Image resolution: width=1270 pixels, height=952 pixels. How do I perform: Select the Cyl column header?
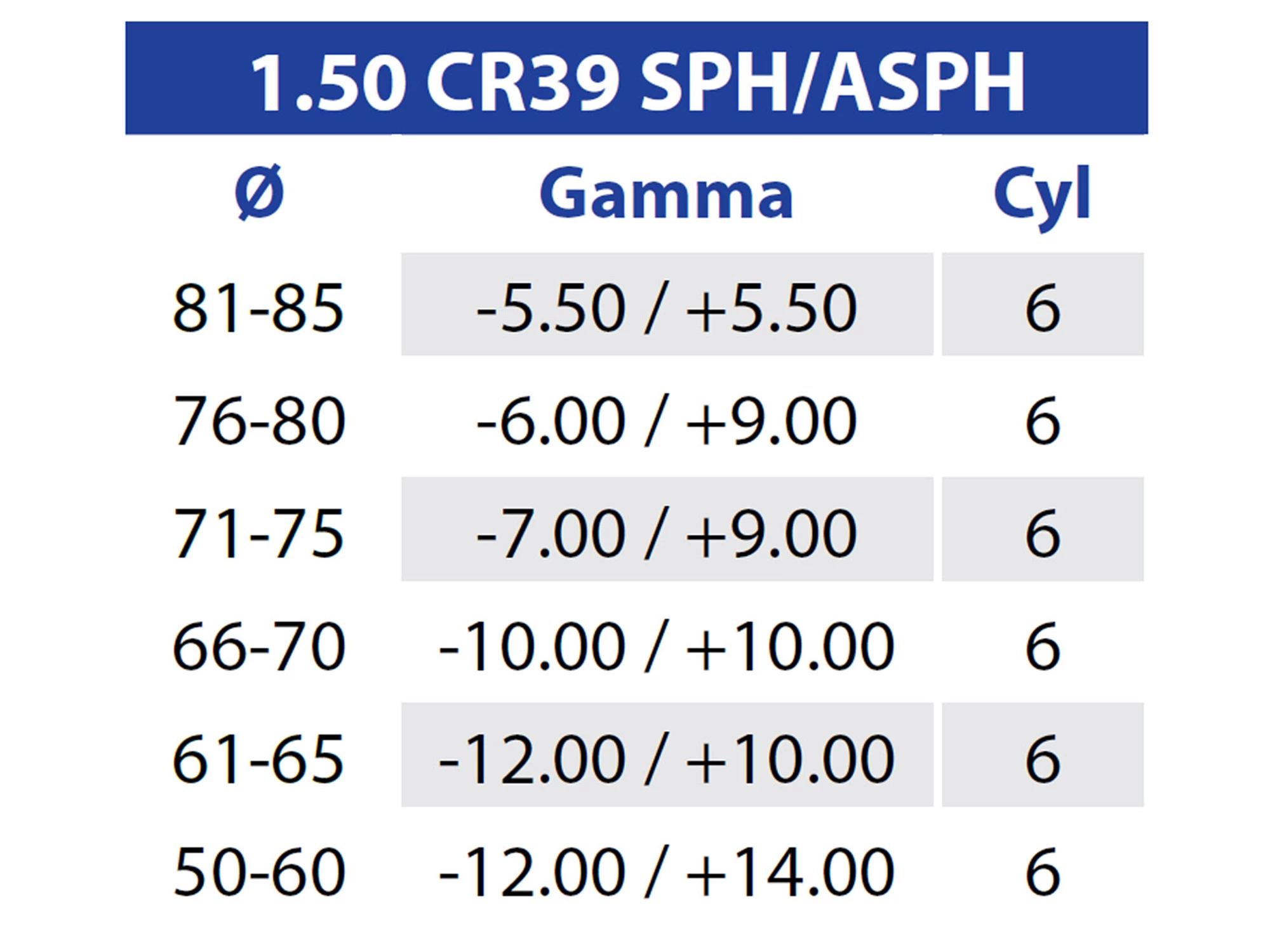click(1042, 194)
